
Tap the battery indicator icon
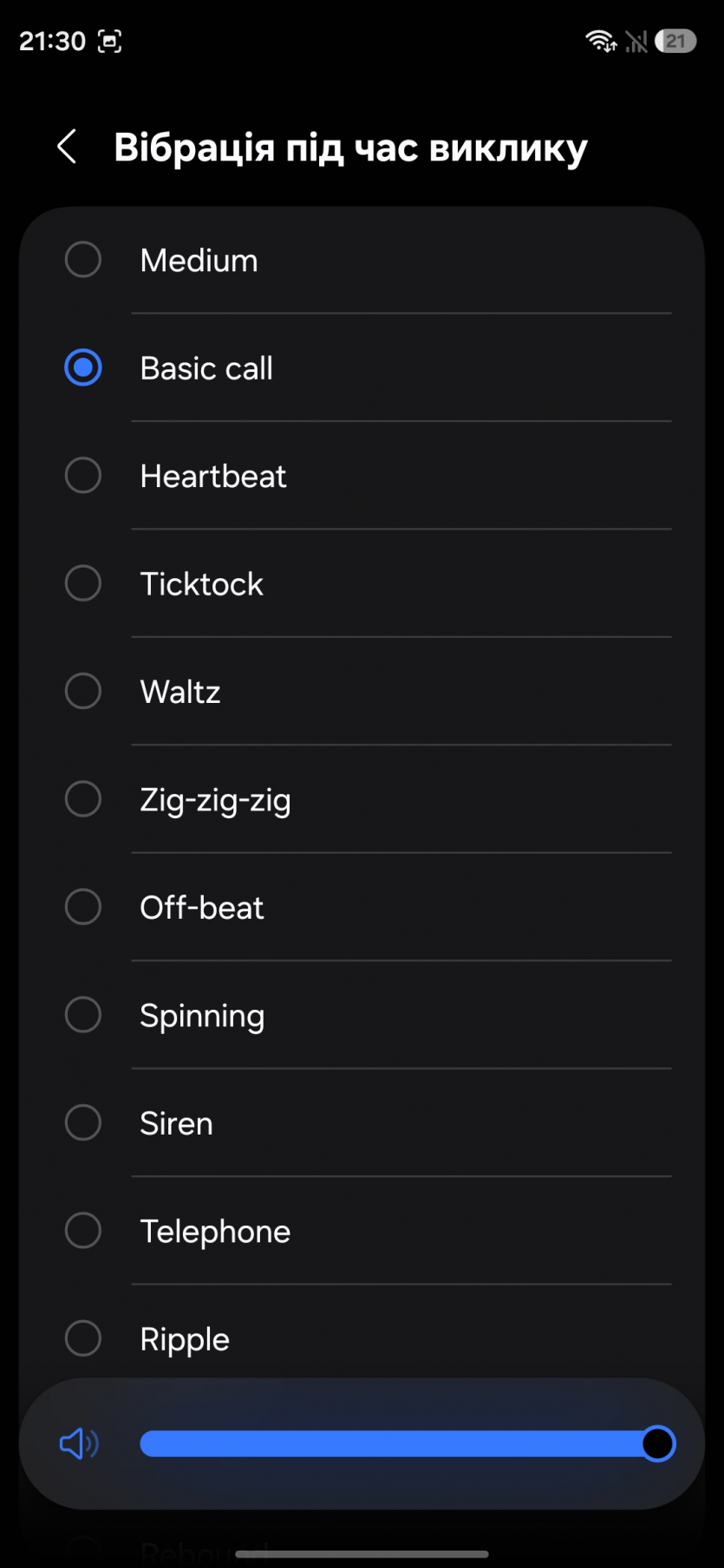[x=675, y=41]
